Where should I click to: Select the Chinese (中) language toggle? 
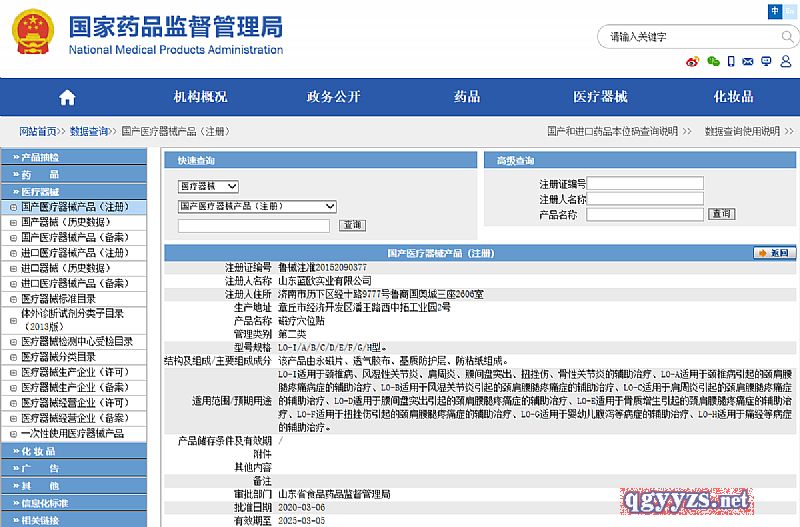click(775, 11)
